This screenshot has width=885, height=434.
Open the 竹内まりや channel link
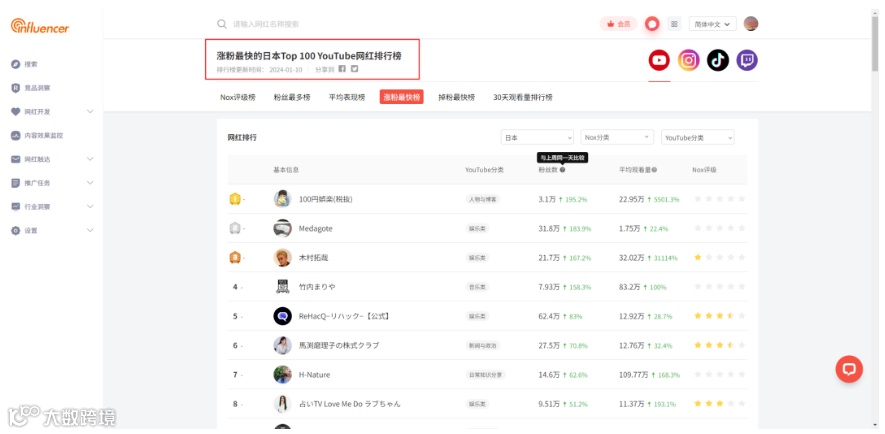point(317,287)
